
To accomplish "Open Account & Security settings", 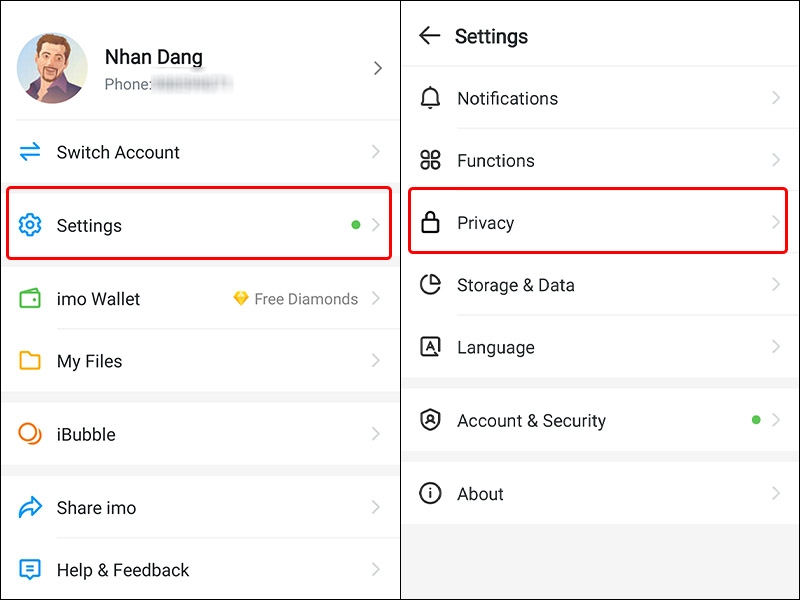I will click(601, 419).
